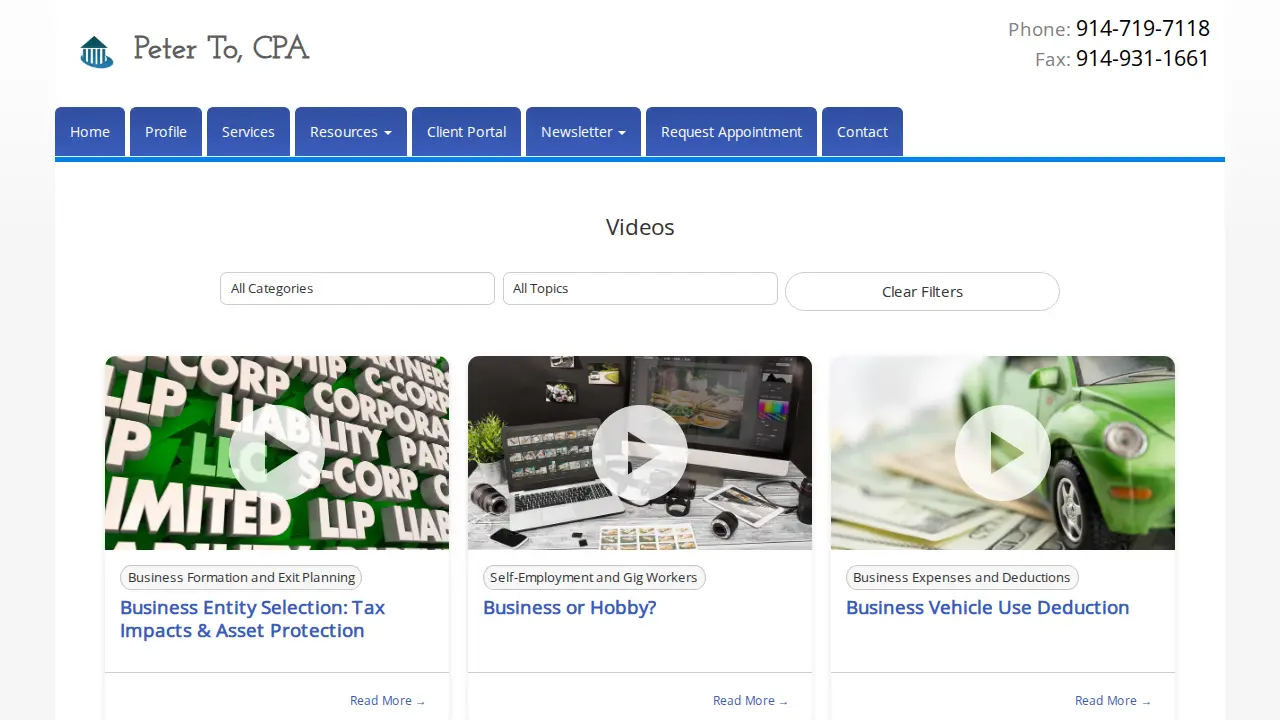Open the Business Entity Selection title link
The height and width of the screenshot is (720, 1280).
252,619
